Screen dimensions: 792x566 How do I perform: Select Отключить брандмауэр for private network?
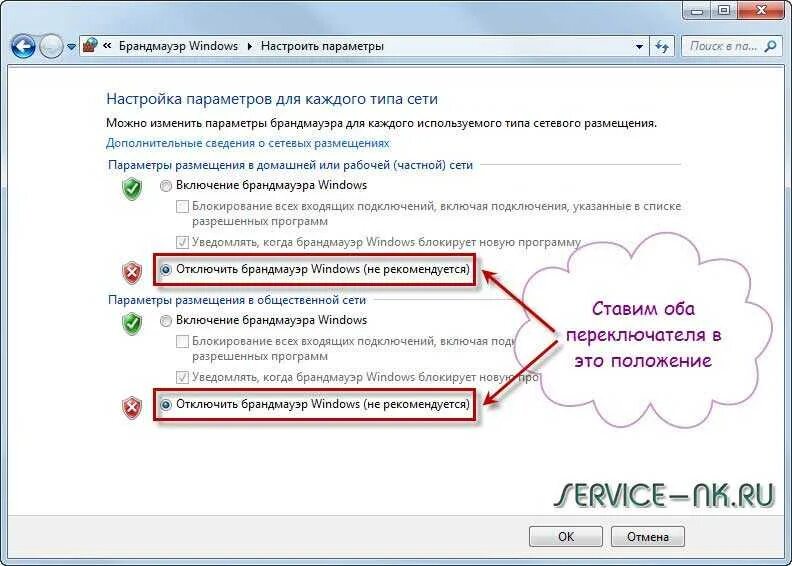pos(166,270)
